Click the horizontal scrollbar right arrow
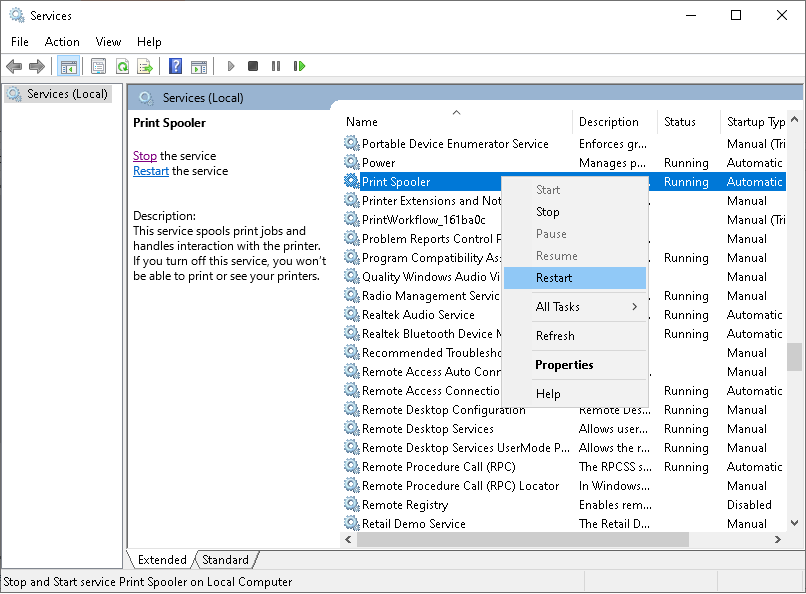This screenshot has height=594, width=806. tap(778, 540)
